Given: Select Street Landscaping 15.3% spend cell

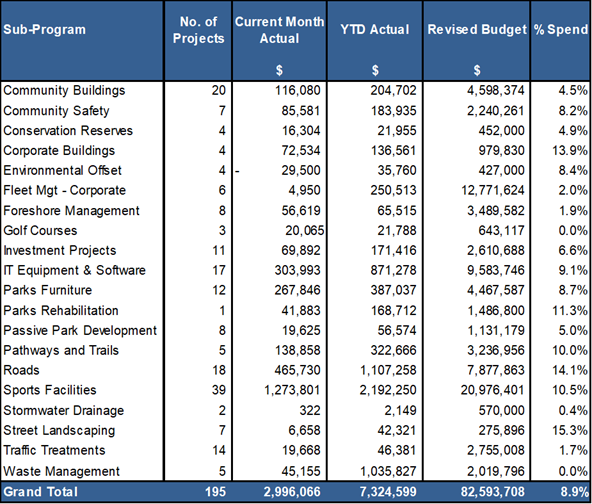Looking at the screenshot, I should coord(570,430).
